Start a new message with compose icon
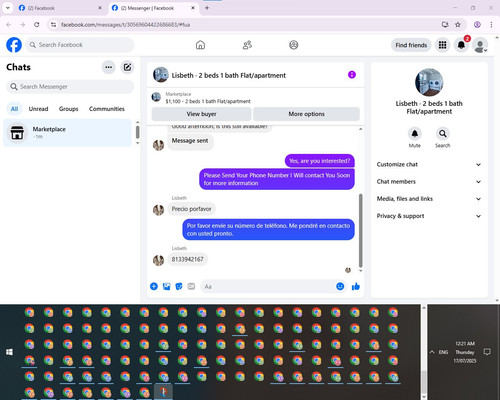The width and height of the screenshot is (500, 400). pos(127,67)
